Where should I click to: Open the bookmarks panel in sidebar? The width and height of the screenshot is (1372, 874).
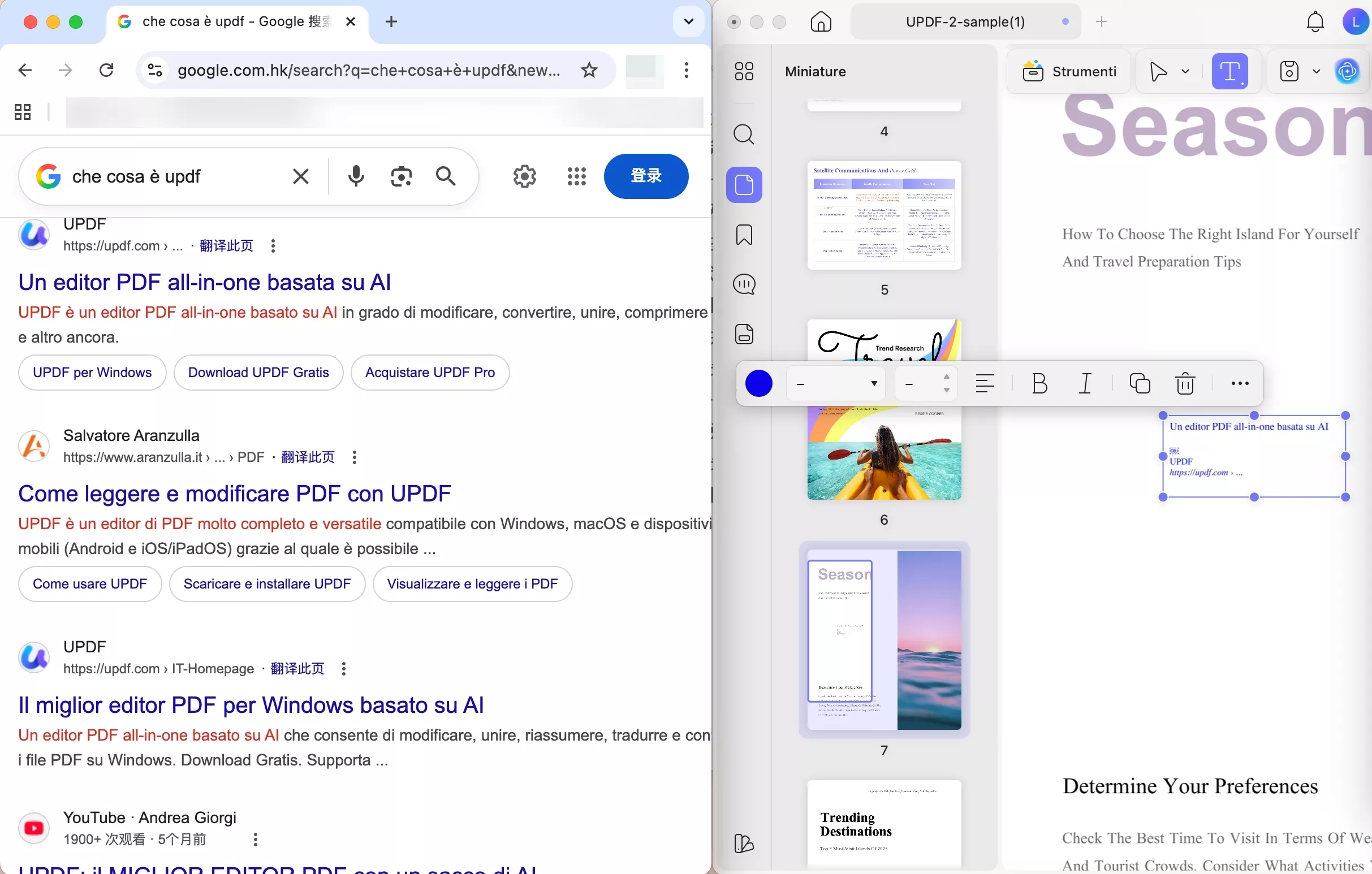pyautogui.click(x=744, y=235)
